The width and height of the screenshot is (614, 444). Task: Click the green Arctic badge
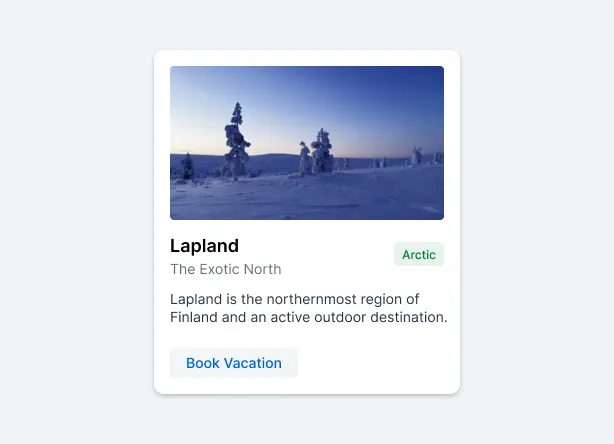tap(418, 255)
